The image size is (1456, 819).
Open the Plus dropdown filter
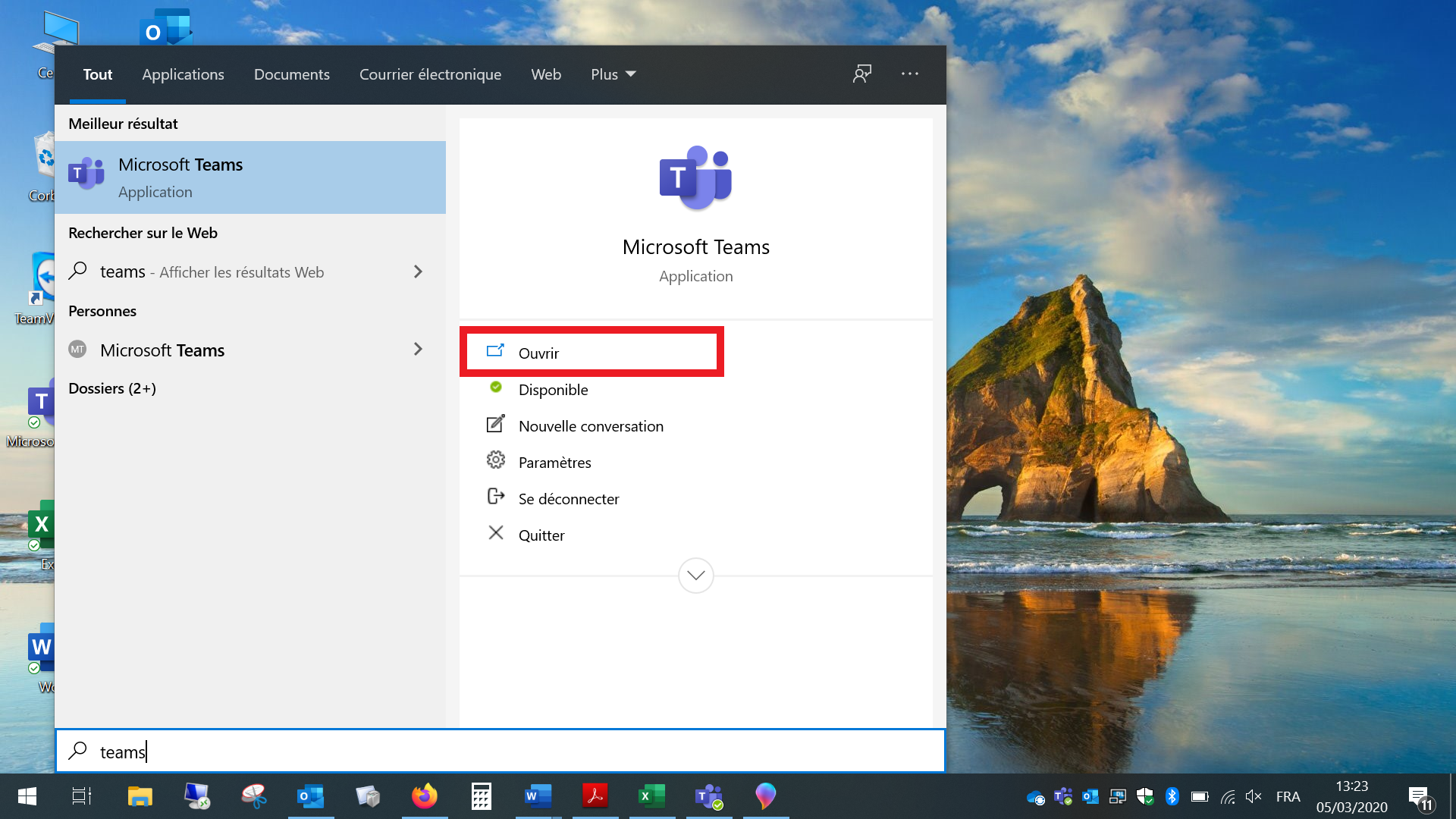click(613, 74)
